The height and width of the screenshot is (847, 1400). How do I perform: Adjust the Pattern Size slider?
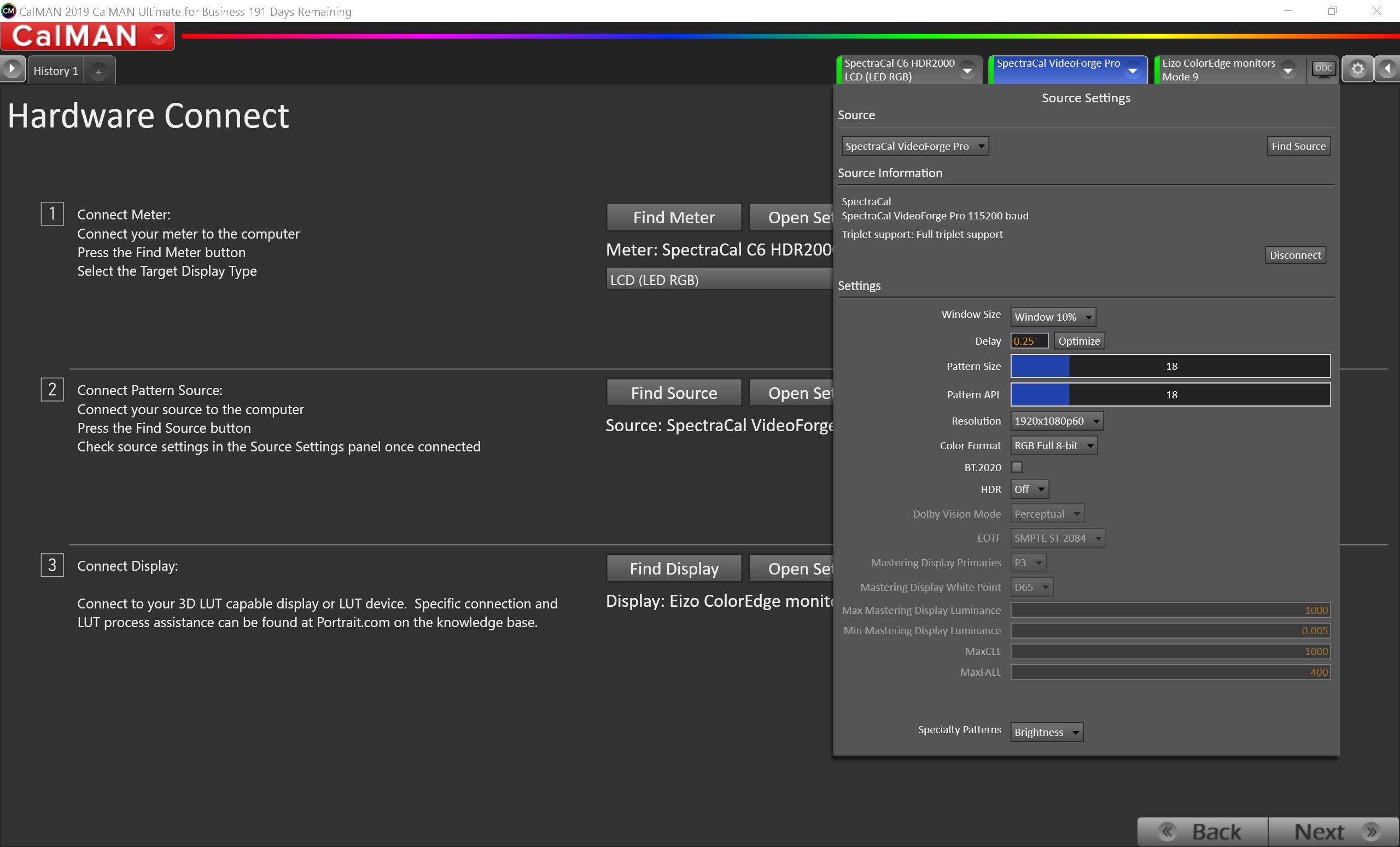tap(1170, 366)
